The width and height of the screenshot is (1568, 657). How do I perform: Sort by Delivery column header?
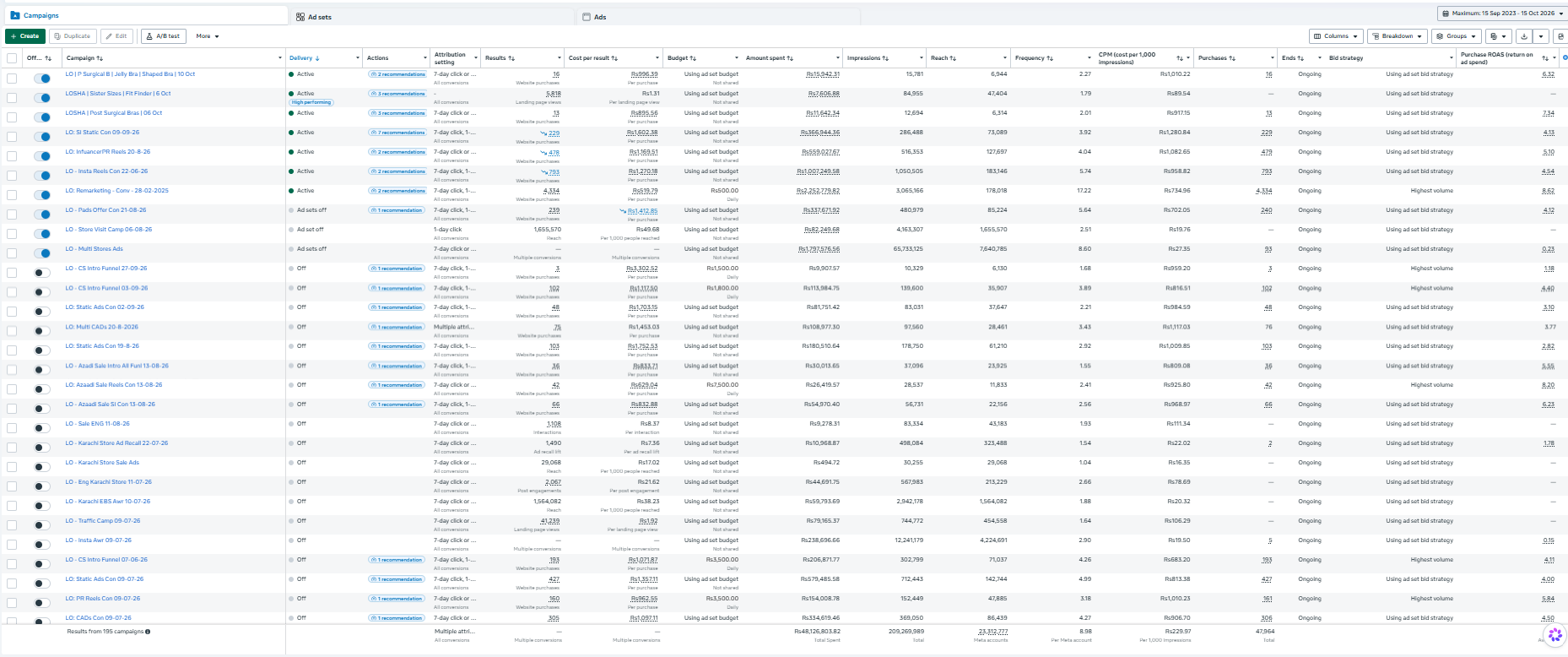pyautogui.click(x=305, y=58)
